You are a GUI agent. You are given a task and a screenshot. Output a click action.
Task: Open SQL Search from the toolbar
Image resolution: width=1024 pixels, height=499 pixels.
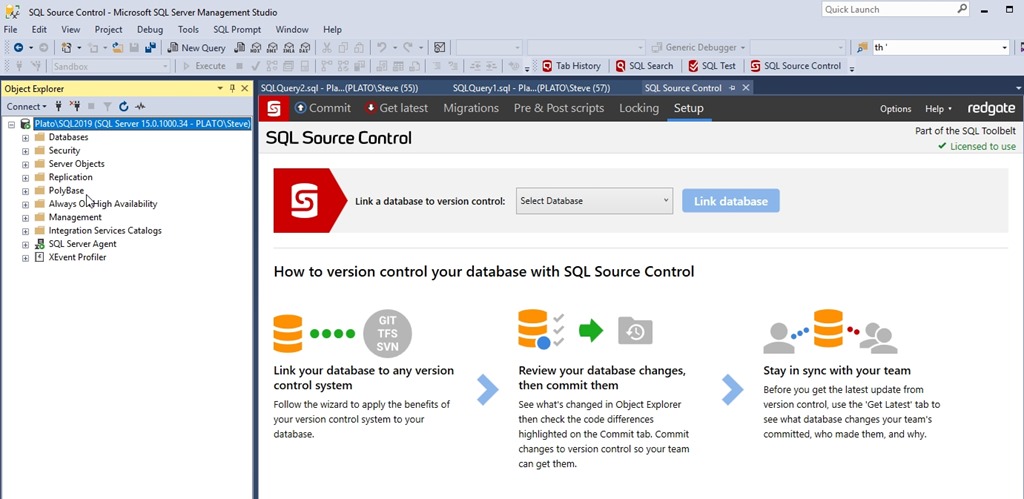tap(644, 66)
